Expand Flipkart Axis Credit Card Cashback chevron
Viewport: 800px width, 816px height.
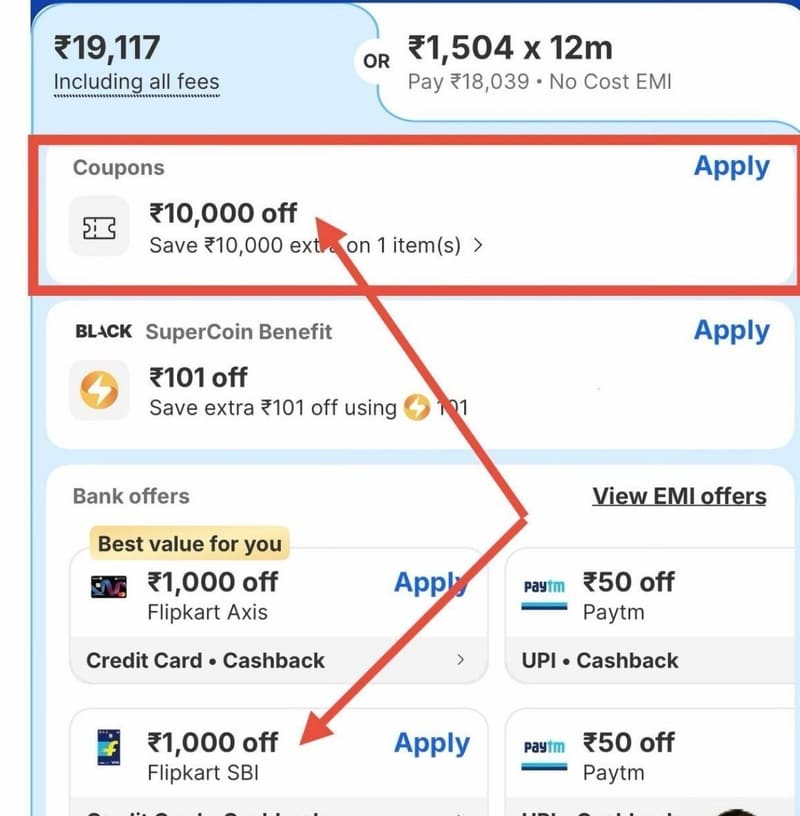tap(460, 660)
